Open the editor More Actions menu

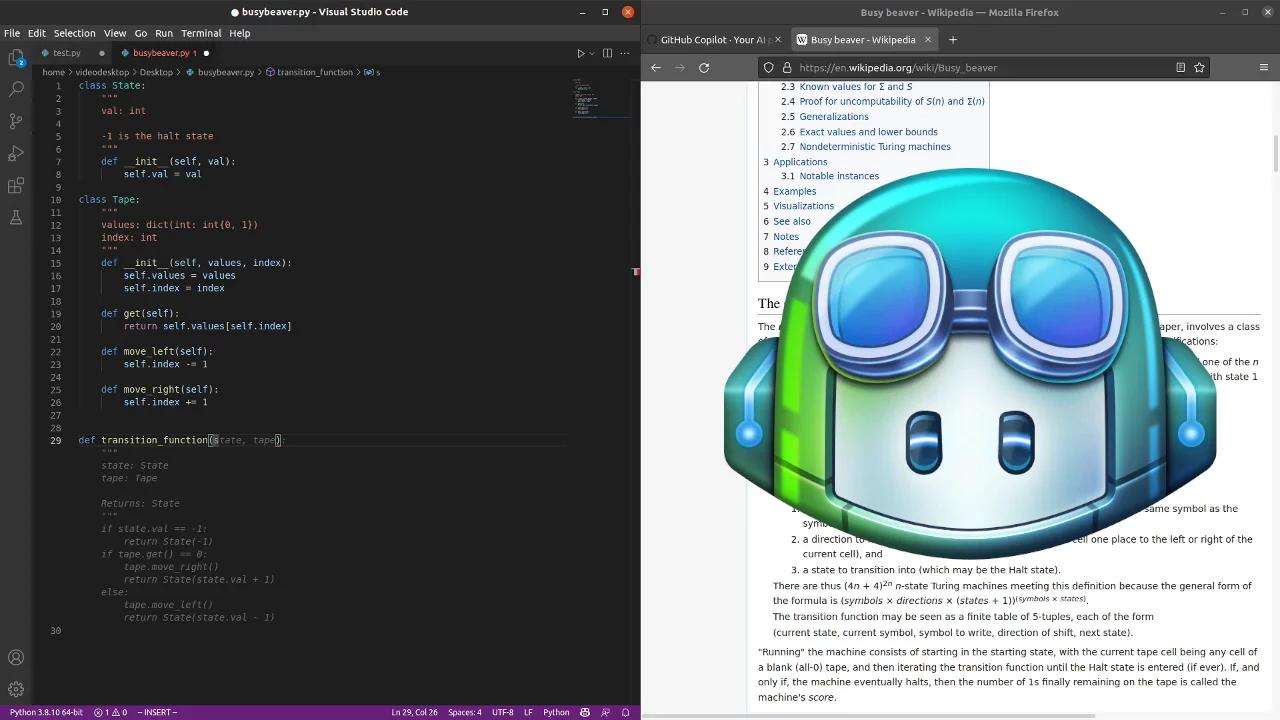625,53
